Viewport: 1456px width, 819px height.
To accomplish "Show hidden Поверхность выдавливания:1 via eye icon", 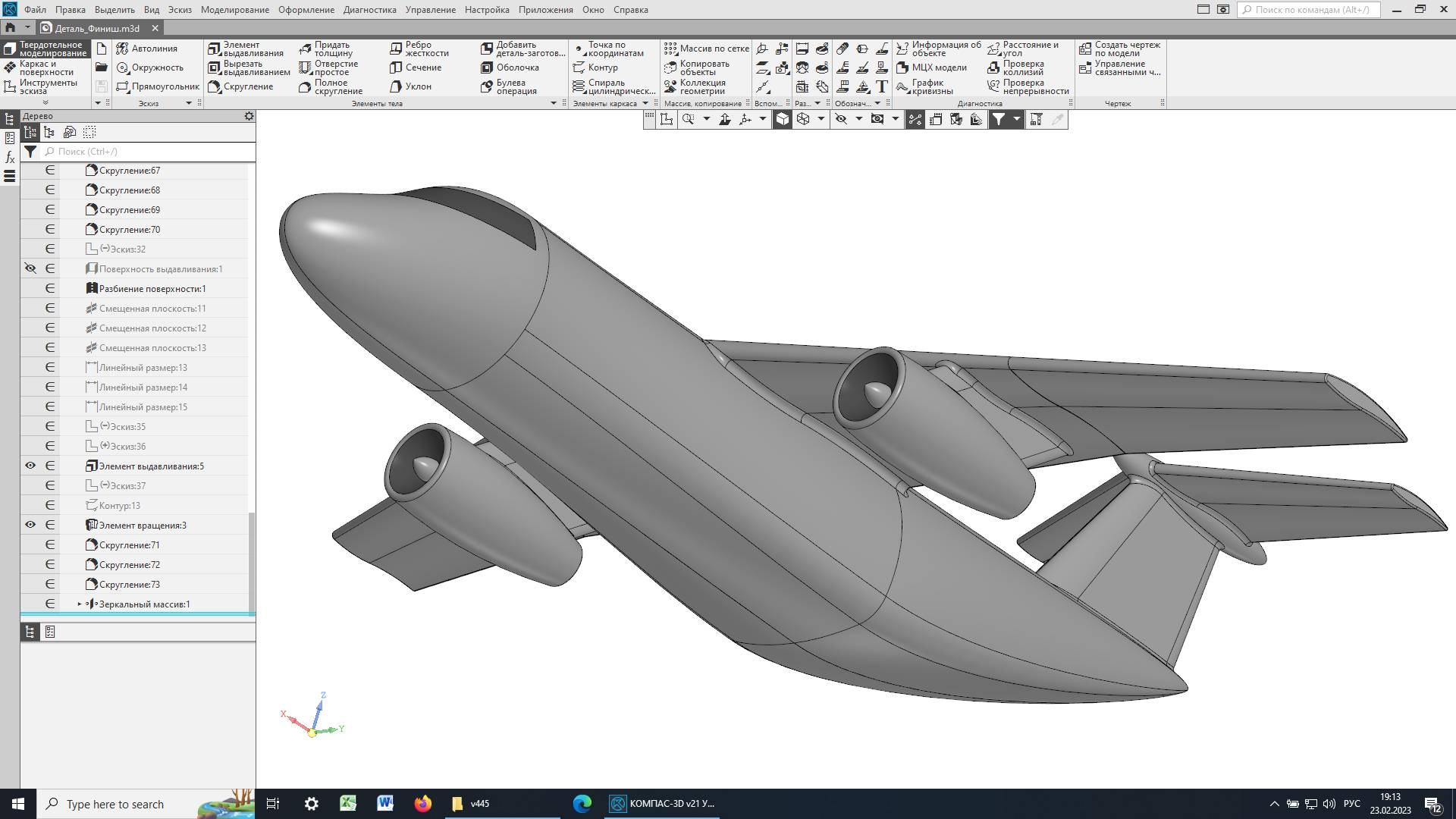I will pos(30,268).
